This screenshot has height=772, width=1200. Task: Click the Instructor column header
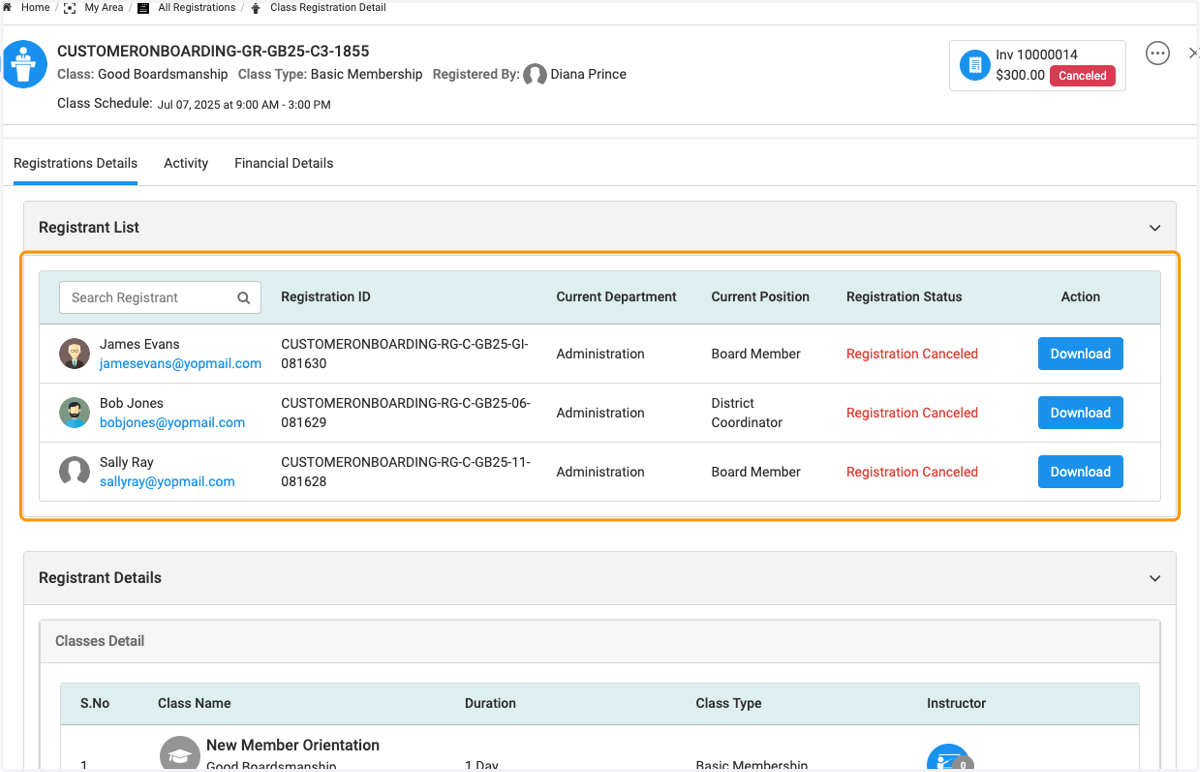956,703
